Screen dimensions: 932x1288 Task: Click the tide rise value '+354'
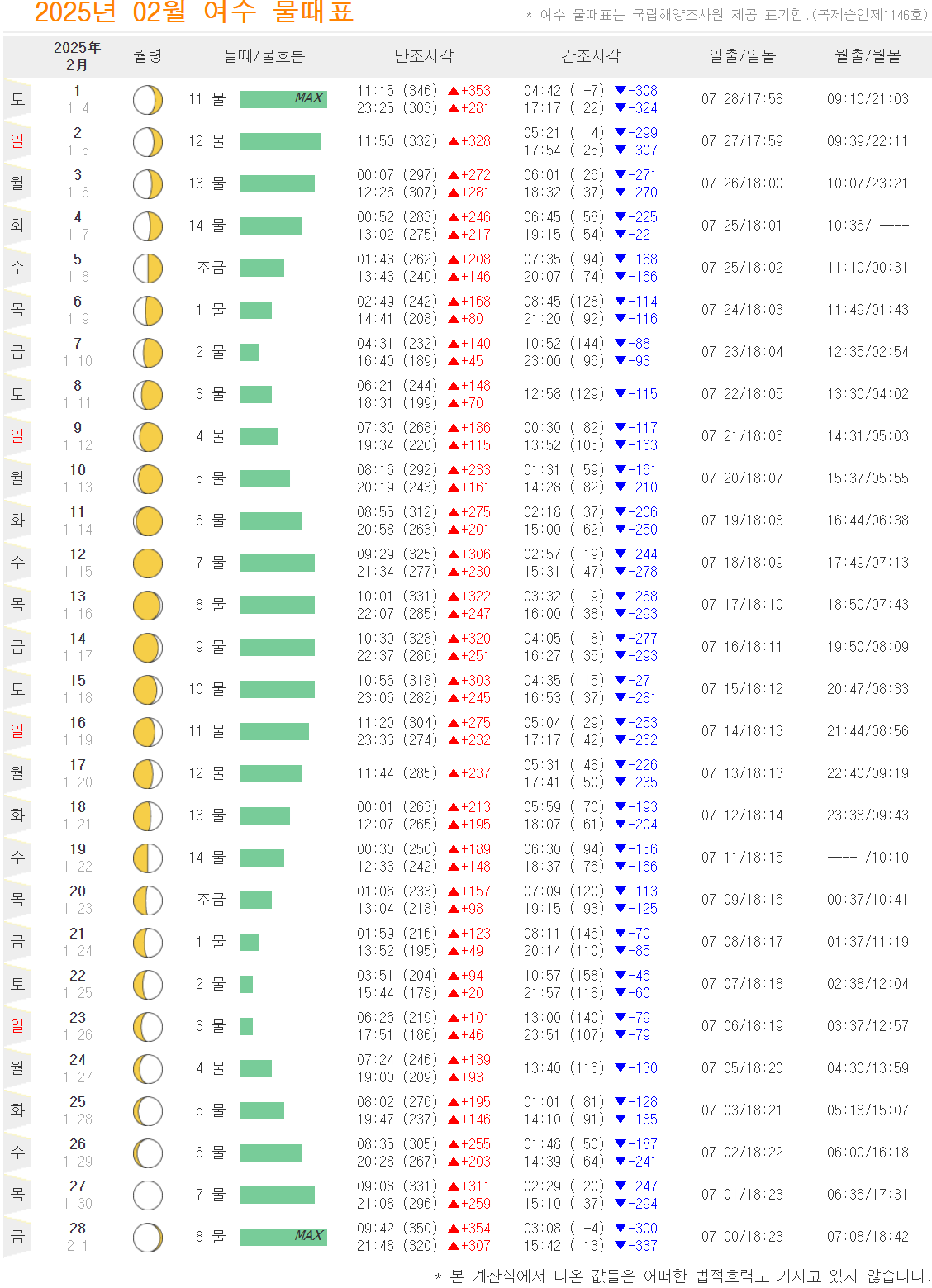pyautogui.click(x=476, y=1229)
